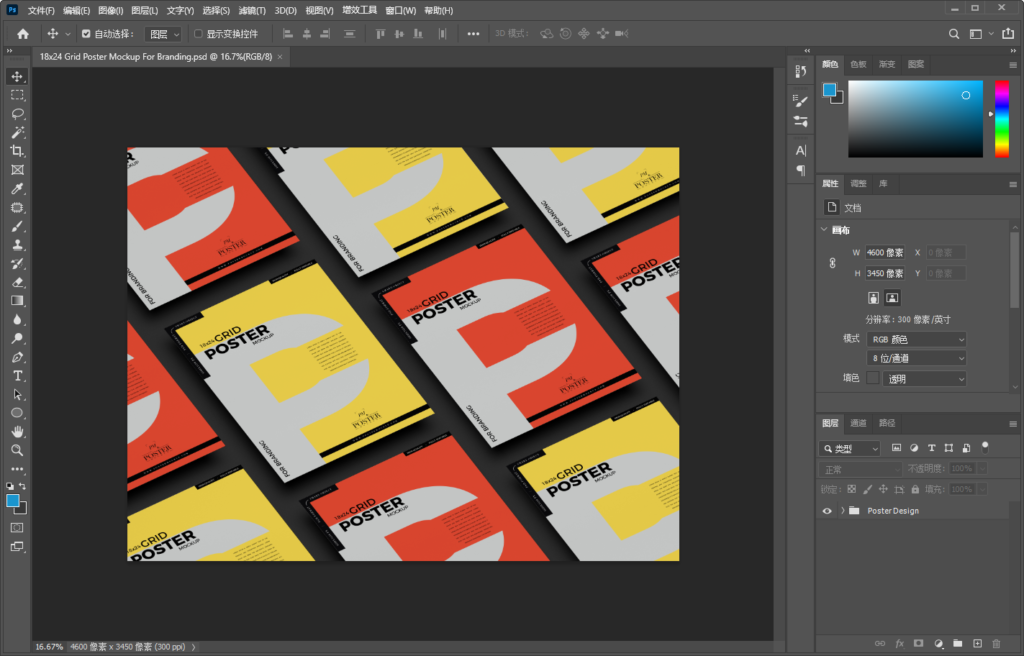
Task: Switch to the 色板 tab
Action: point(858,64)
